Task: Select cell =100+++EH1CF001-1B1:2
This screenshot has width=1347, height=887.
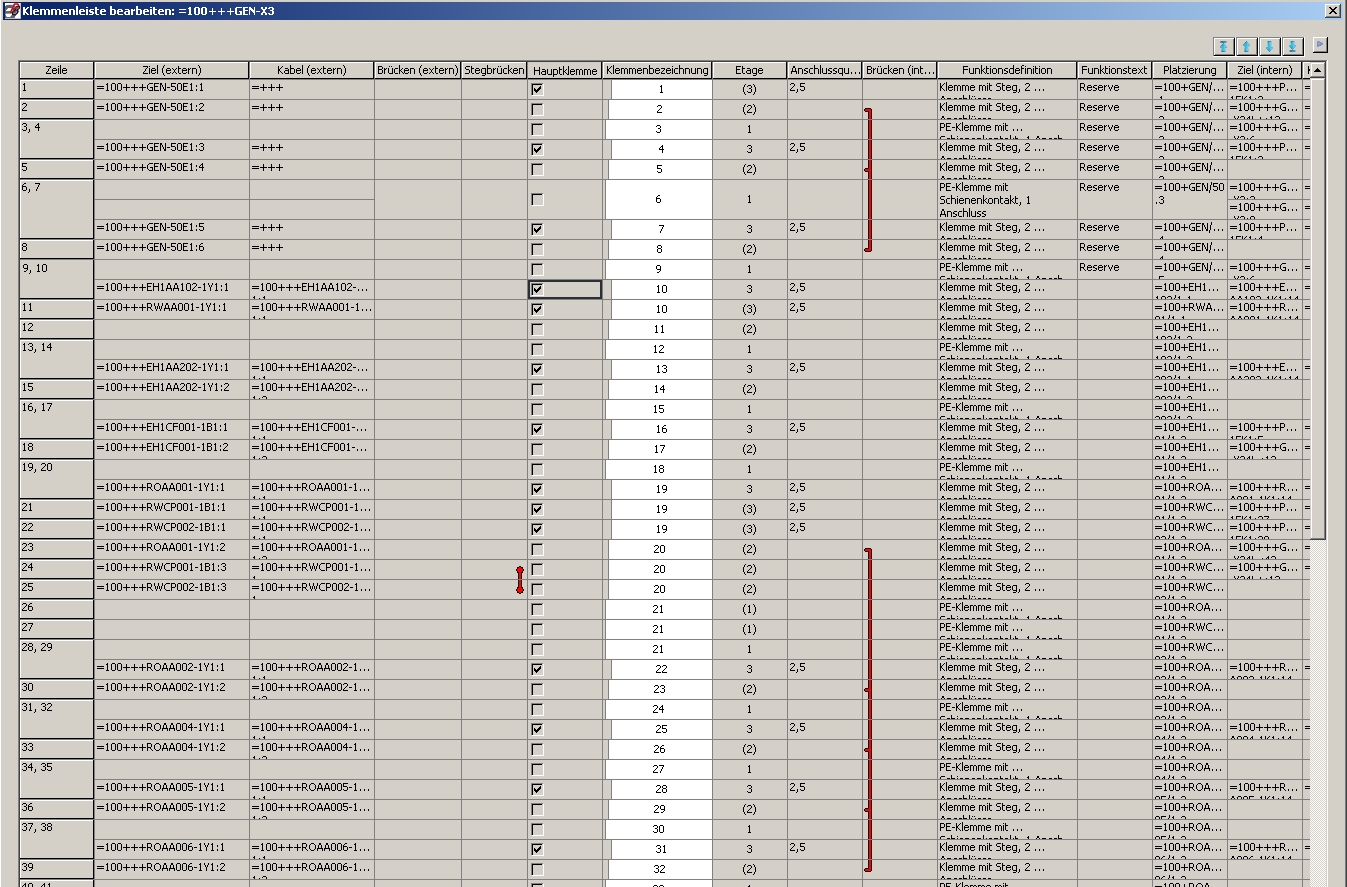Action: click(x=171, y=450)
